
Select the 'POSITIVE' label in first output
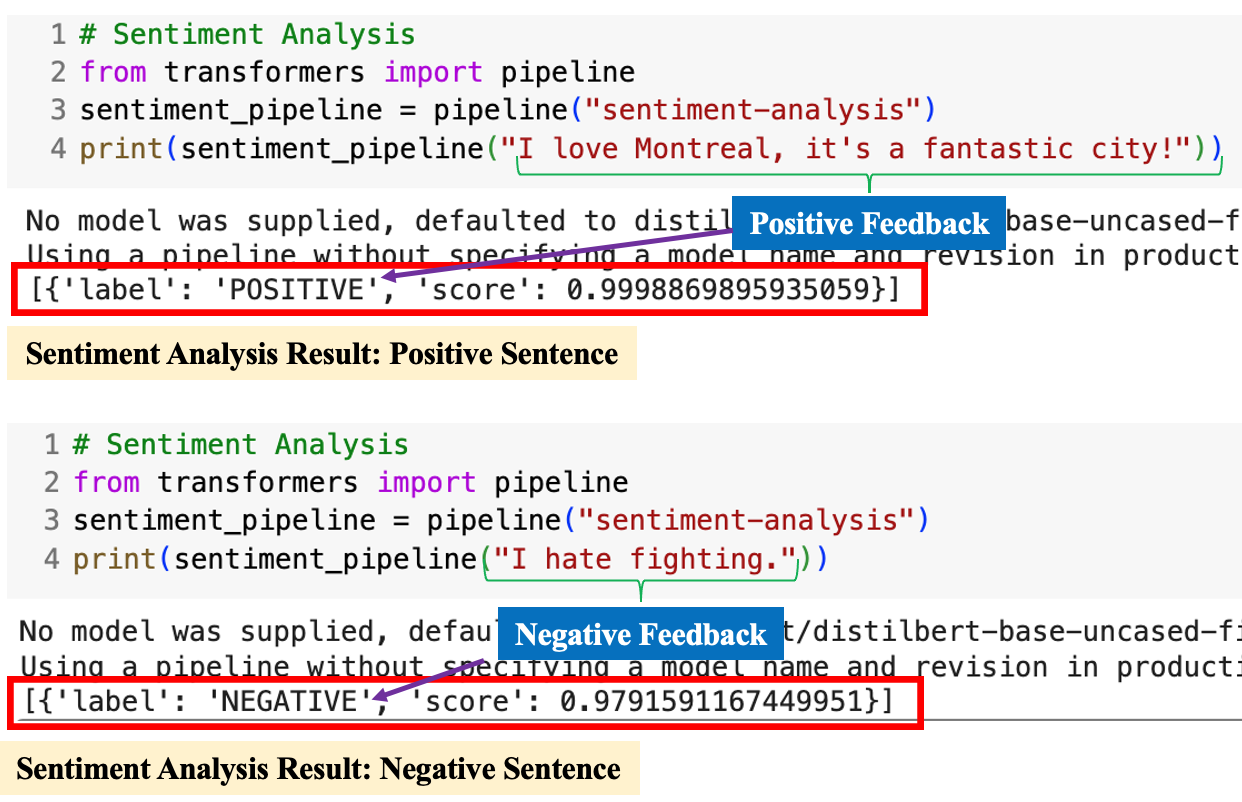point(303,291)
